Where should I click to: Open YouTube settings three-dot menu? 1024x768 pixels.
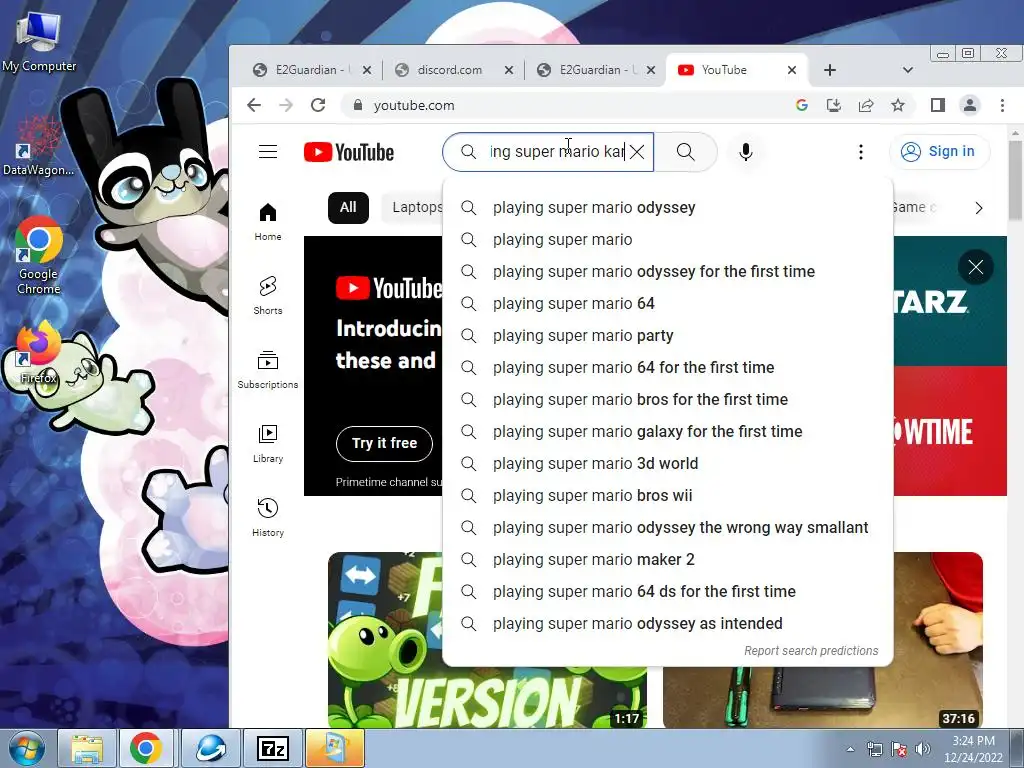861,152
